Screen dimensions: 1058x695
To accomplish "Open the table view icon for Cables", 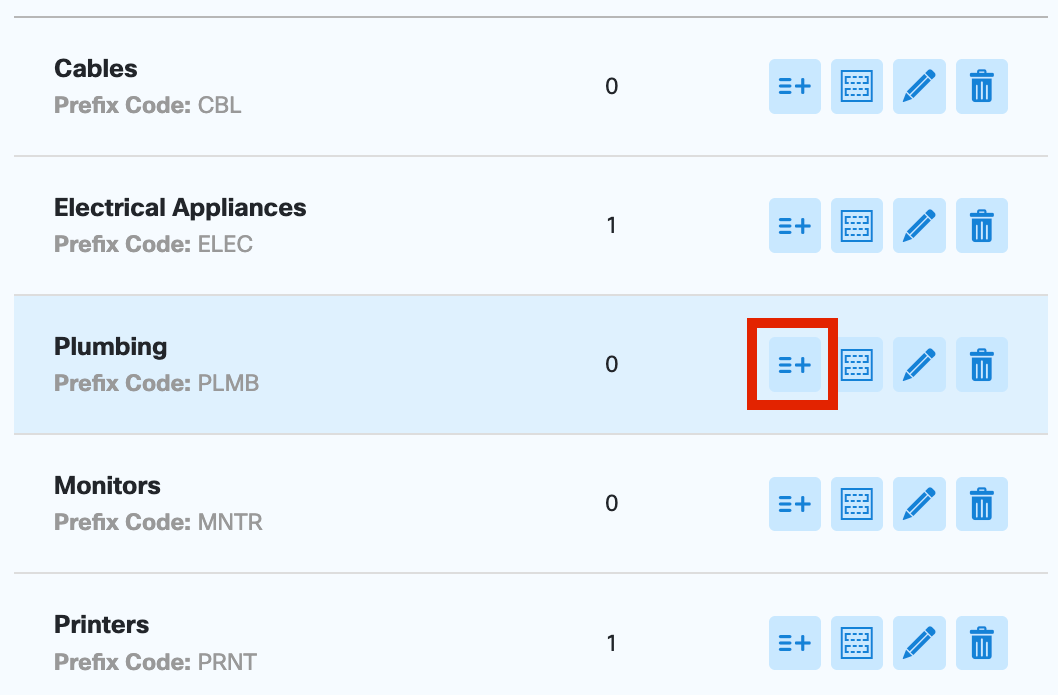I will [857, 86].
